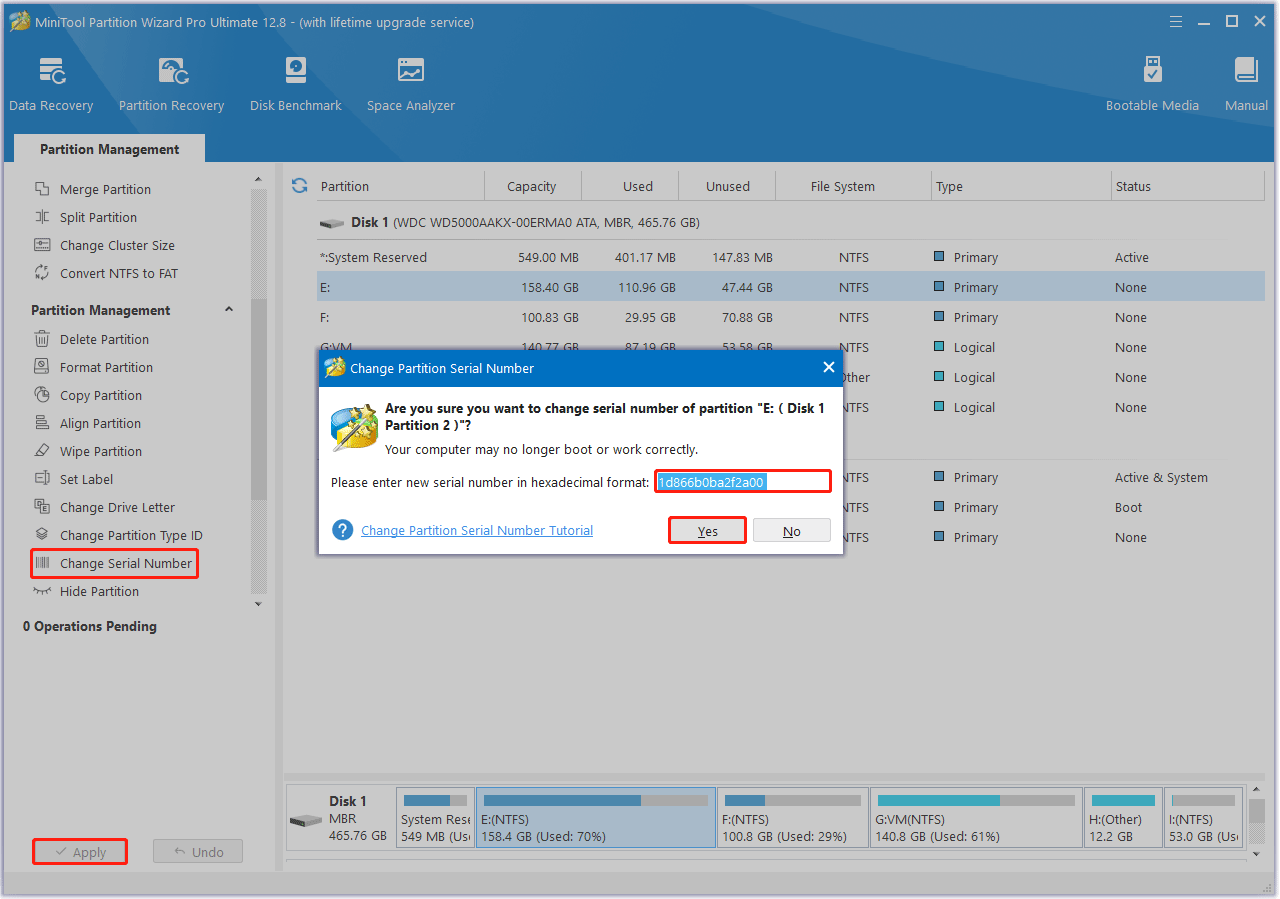Click Change Serial Number action
Viewport: 1280px width, 899px height.
114,563
